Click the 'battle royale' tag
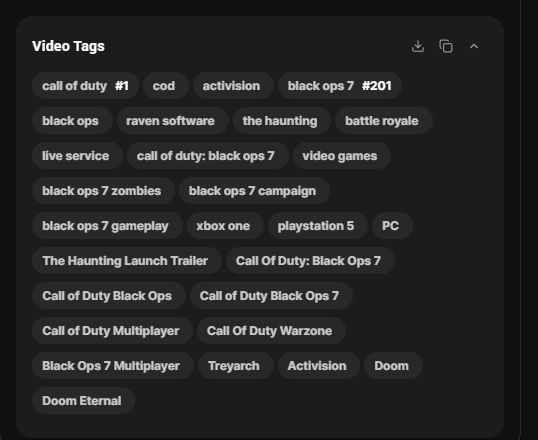 pos(384,121)
